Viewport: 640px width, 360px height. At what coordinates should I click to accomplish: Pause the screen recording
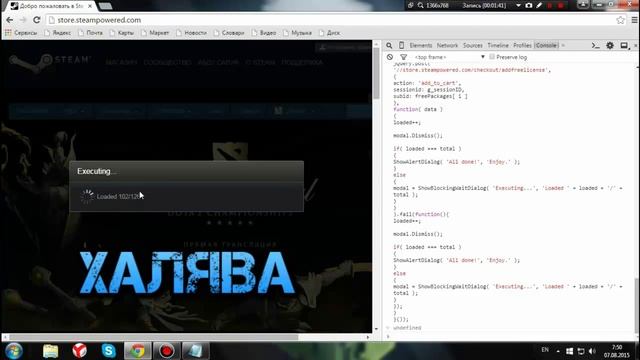click(x=550, y=5)
